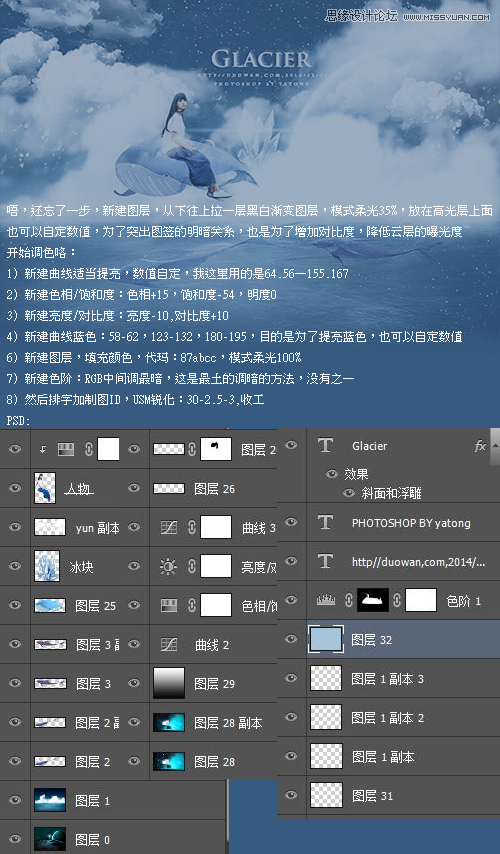Viewport: 500px width, 854px height.
Task: Click the 斜面和浮雕 effect label
Action: 392,494
